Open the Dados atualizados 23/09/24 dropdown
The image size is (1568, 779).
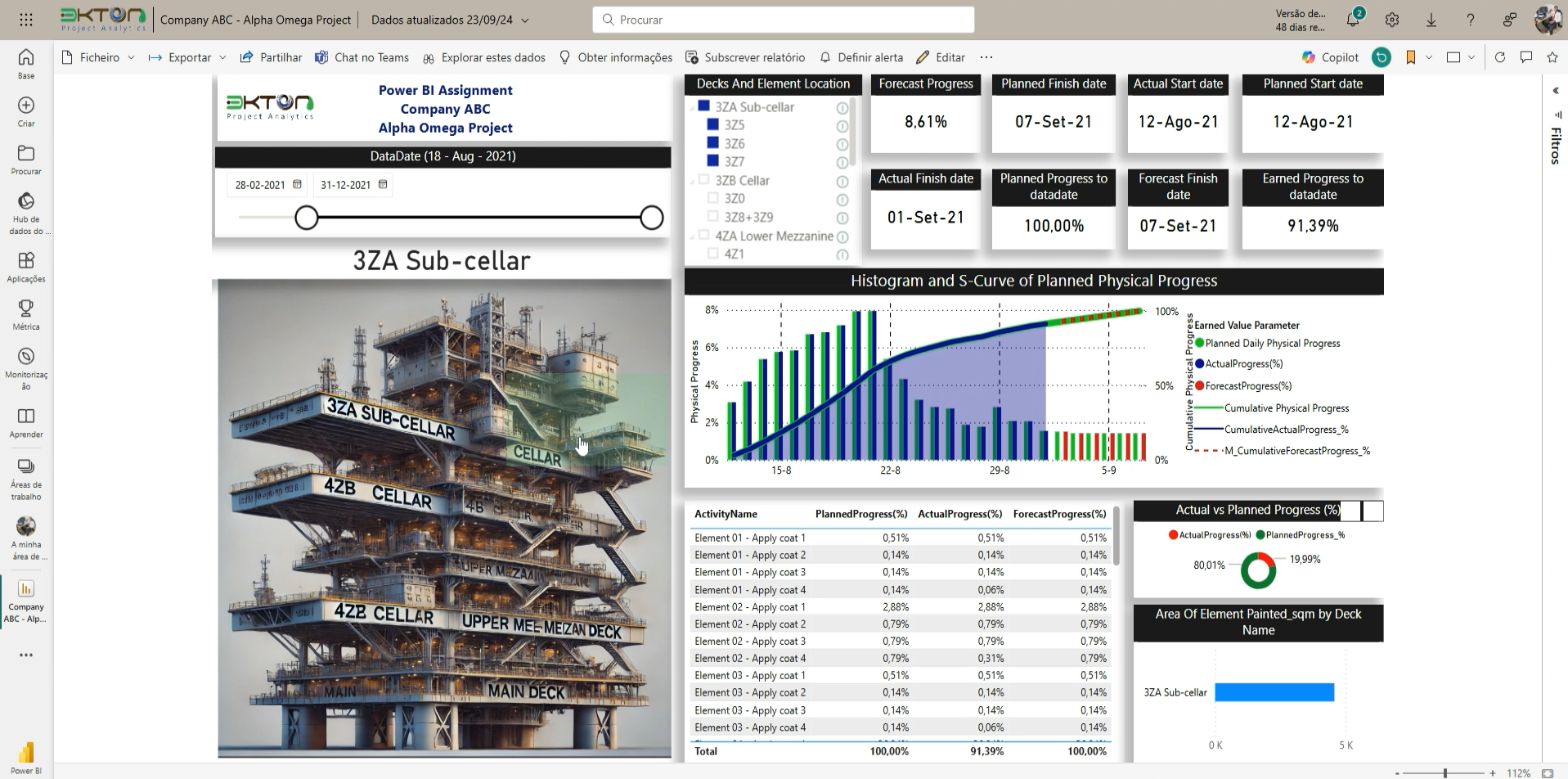[448, 20]
